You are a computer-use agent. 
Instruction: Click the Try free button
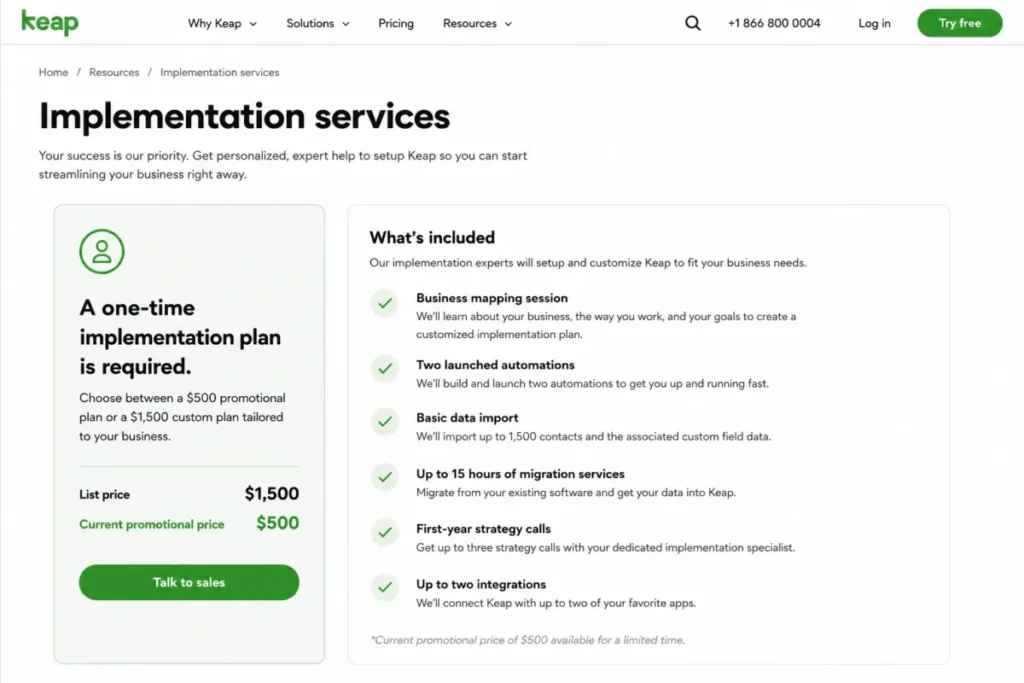pos(960,23)
